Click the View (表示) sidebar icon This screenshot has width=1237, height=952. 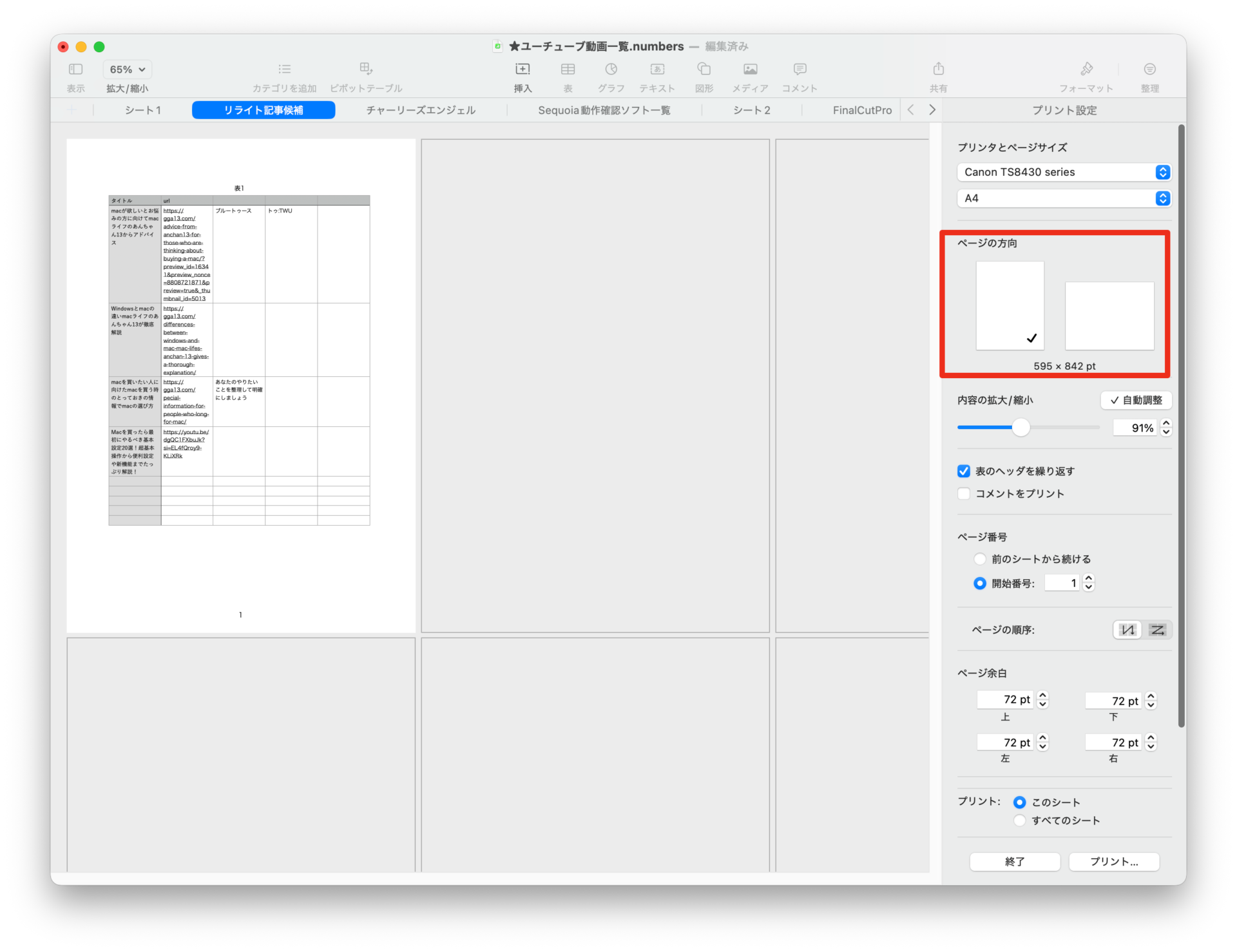75,69
